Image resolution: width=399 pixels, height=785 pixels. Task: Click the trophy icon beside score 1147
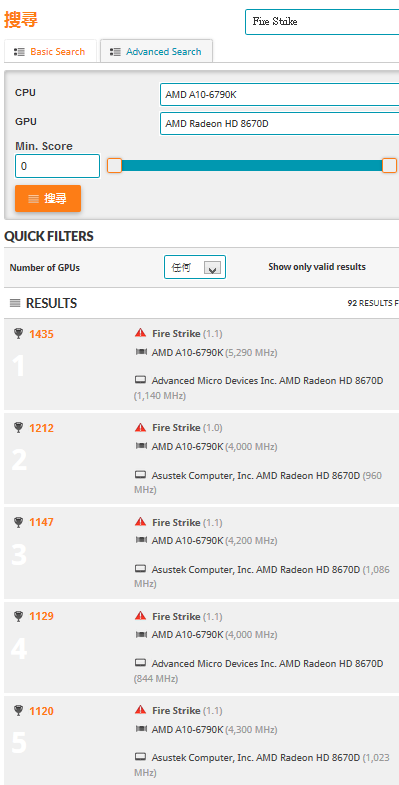pyautogui.click(x=19, y=522)
